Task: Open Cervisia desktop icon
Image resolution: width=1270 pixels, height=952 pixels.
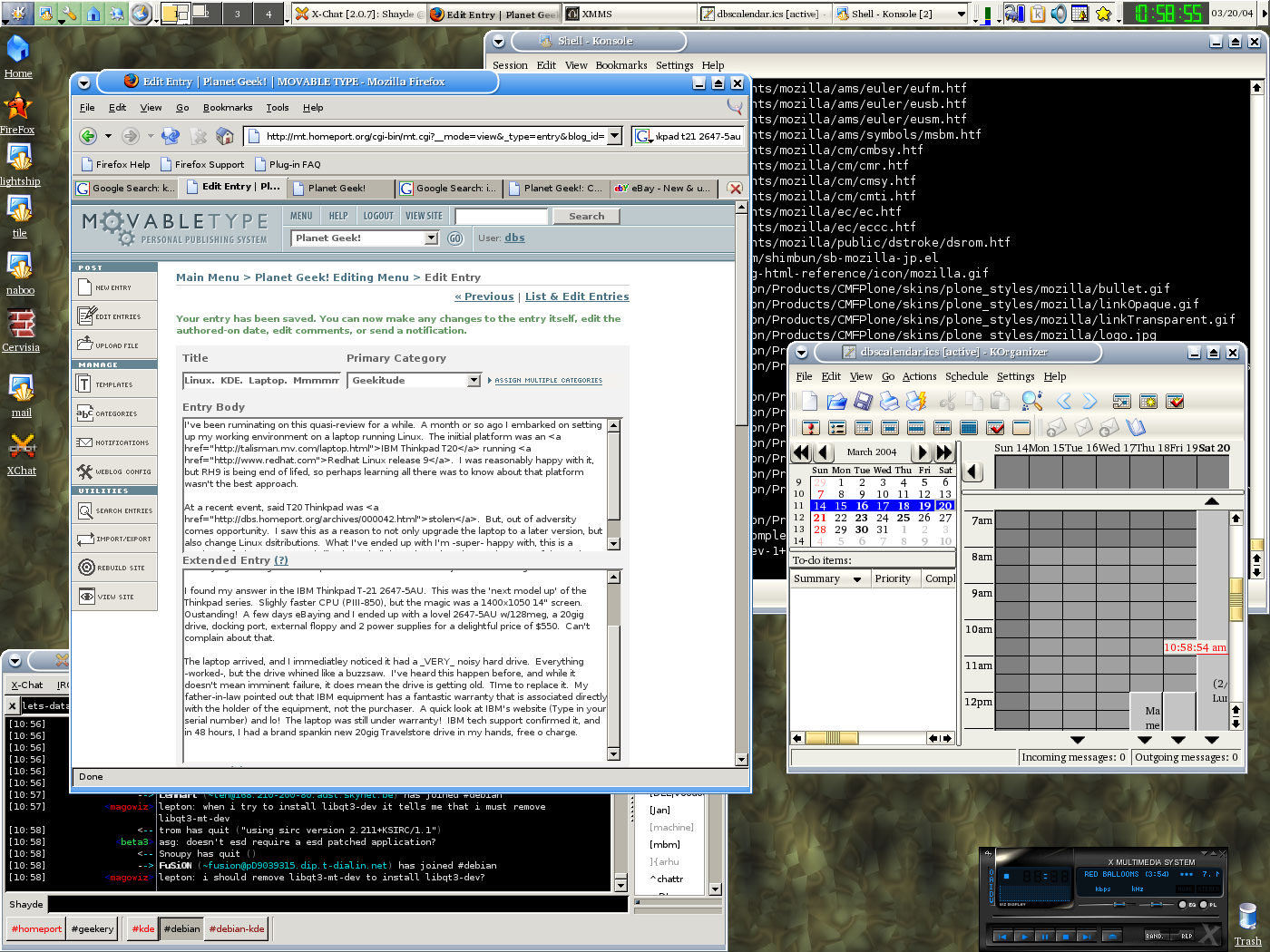Action: [21, 330]
